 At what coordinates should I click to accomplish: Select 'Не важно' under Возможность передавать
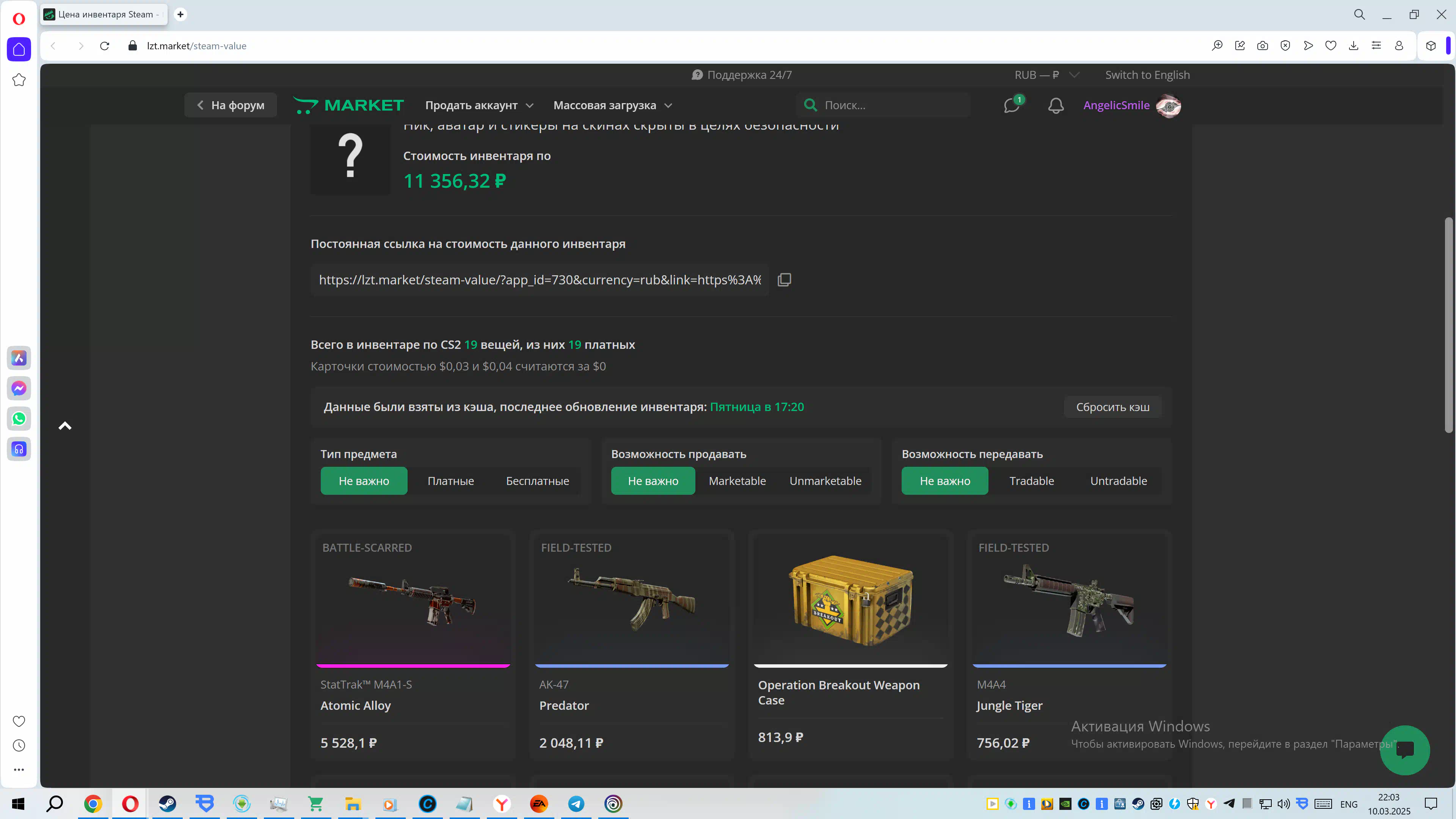click(x=945, y=480)
